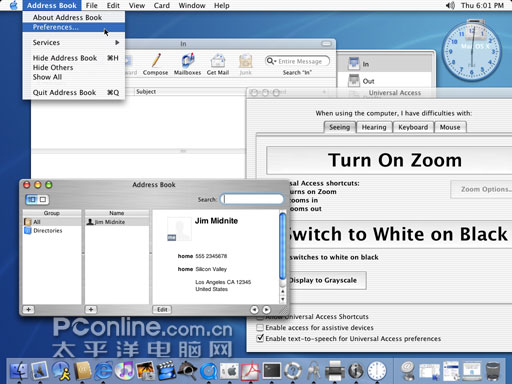Enable access for assistive devices checkbox

pos(260,328)
